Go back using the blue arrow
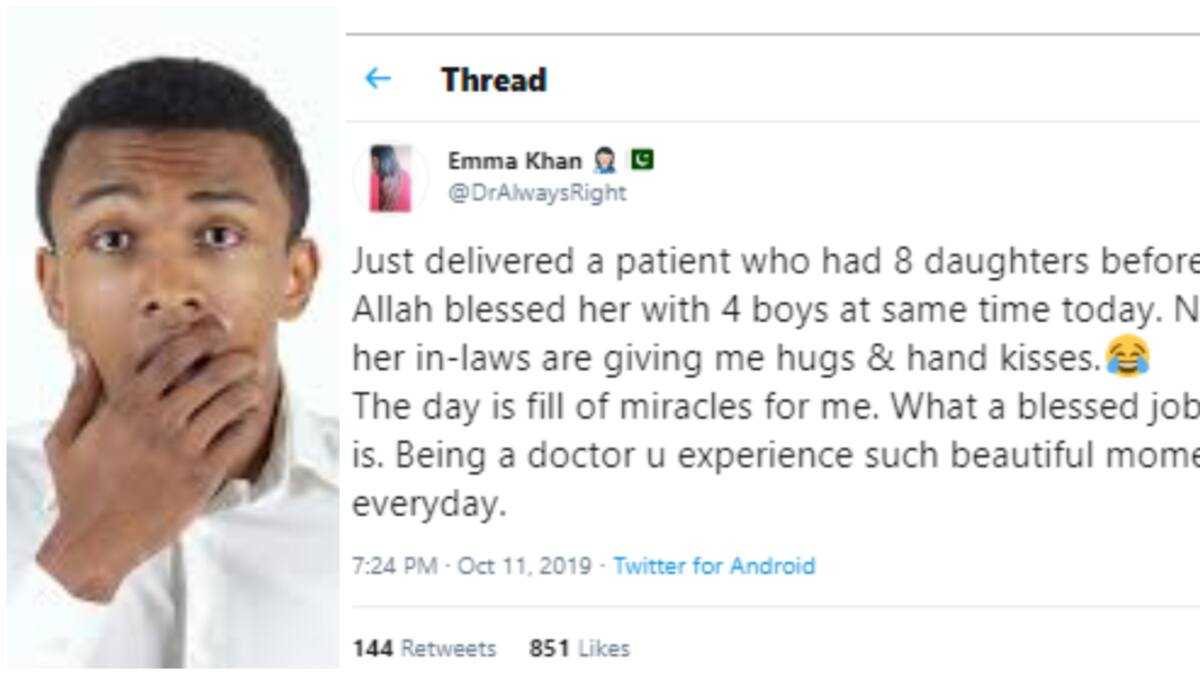The width and height of the screenshot is (1200, 675). pos(377,79)
